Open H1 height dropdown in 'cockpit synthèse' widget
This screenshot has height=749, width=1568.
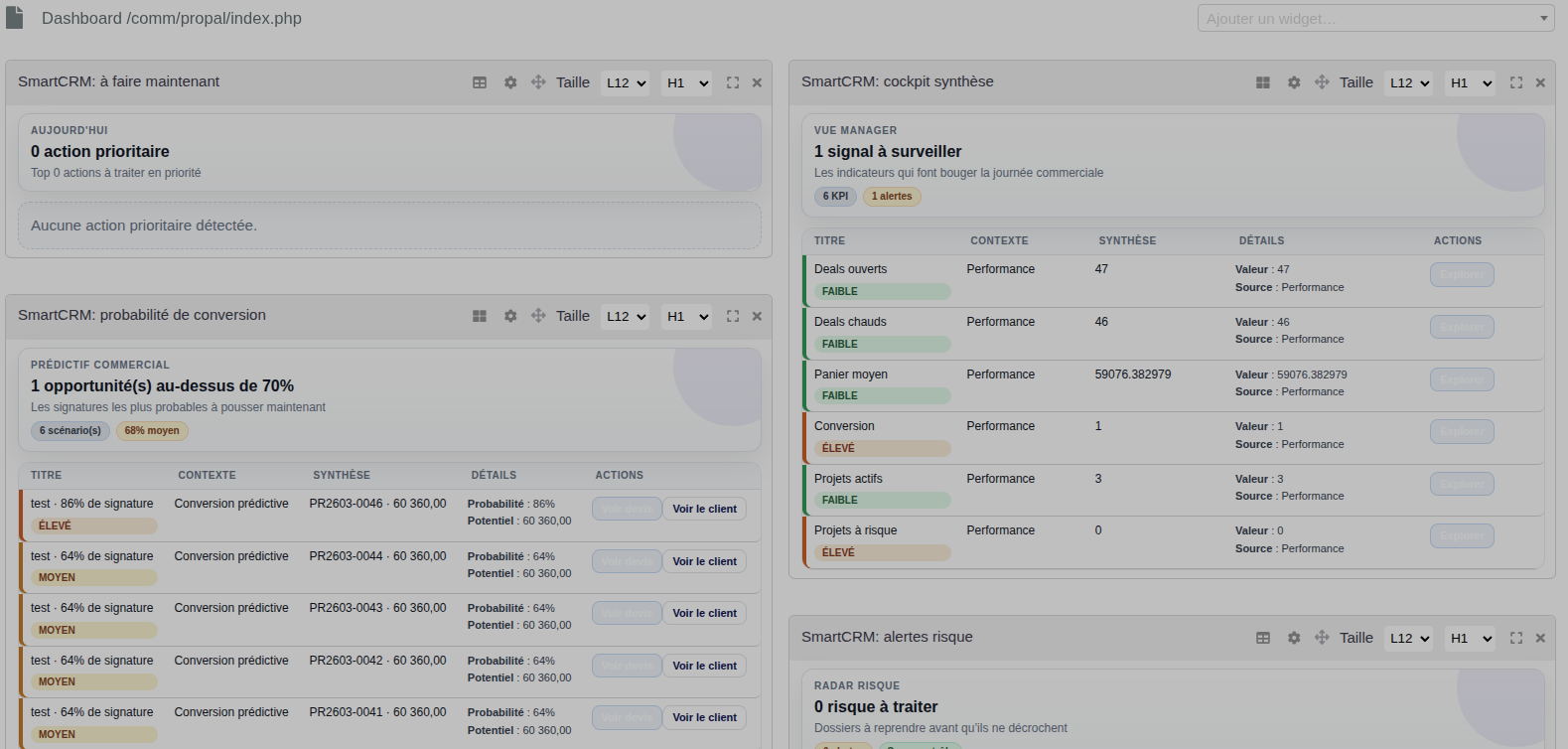[1470, 82]
